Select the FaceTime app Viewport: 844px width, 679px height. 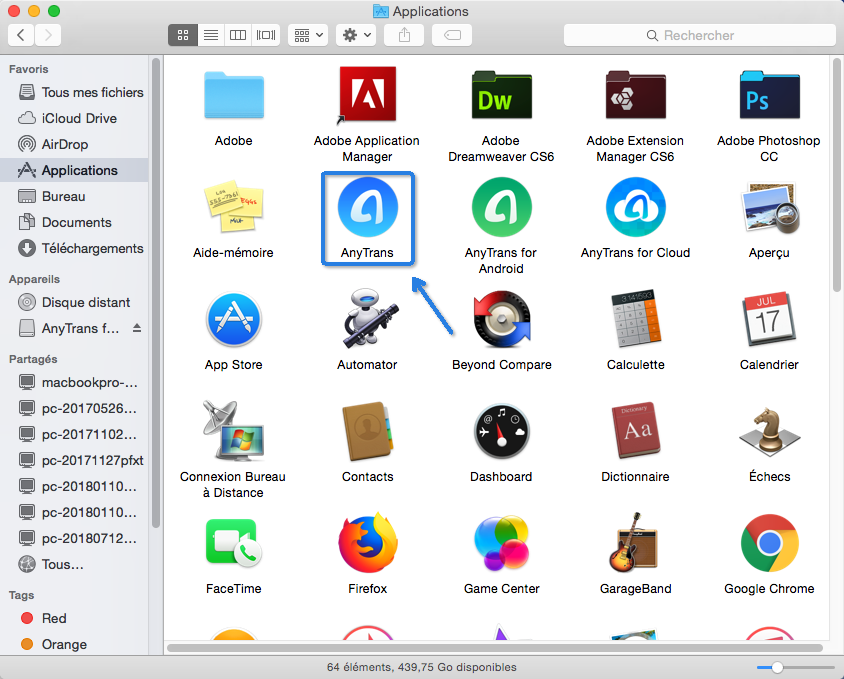tap(234, 543)
